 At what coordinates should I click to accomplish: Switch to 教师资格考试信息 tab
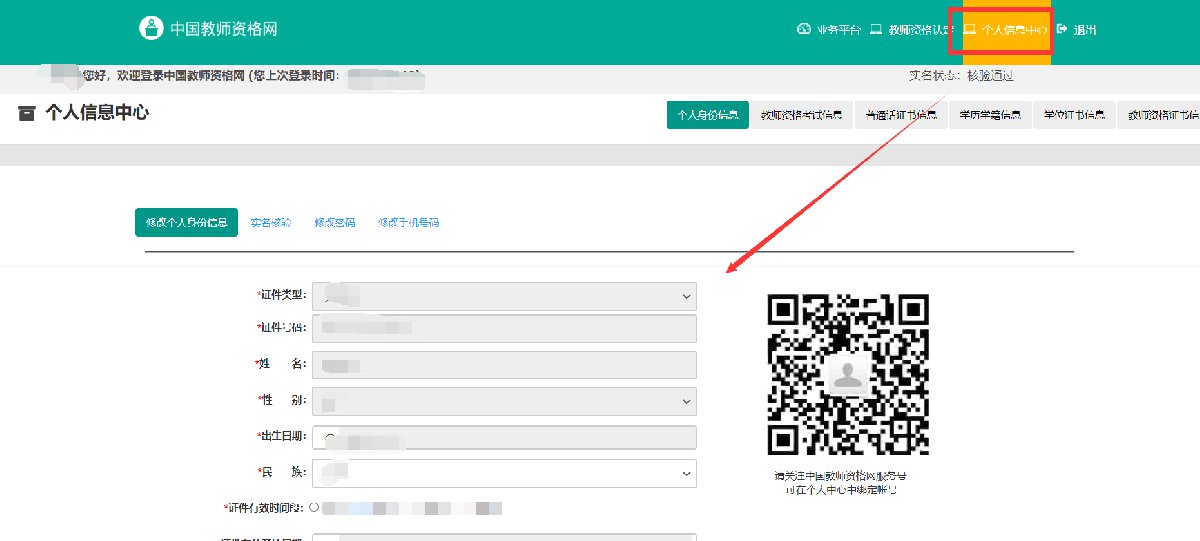pos(800,115)
